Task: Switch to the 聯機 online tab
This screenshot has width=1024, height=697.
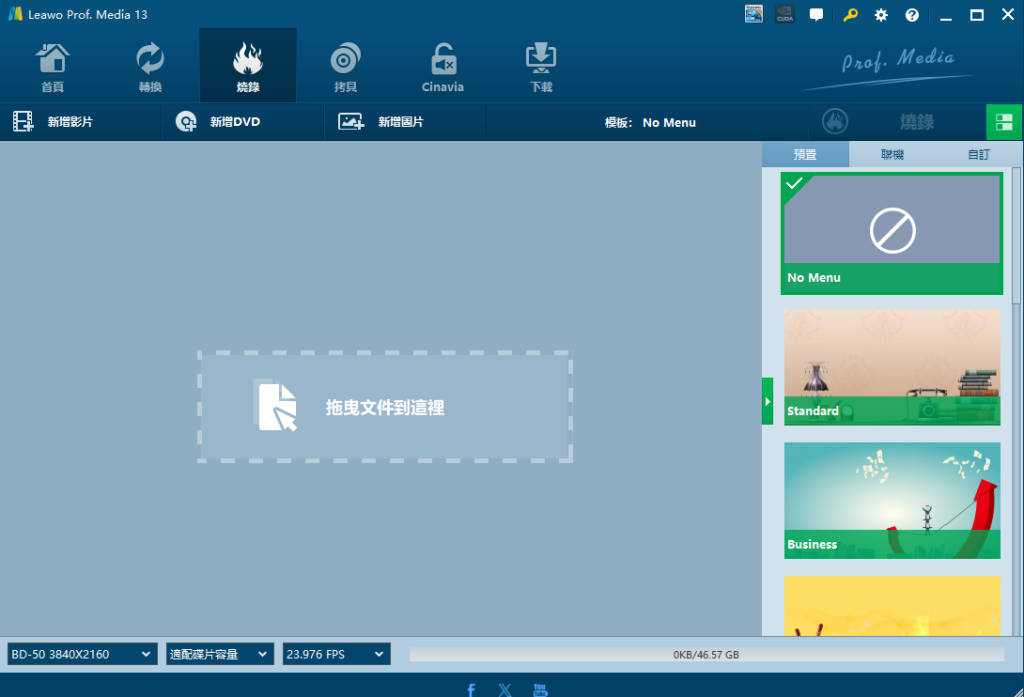Action: pos(892,155)
